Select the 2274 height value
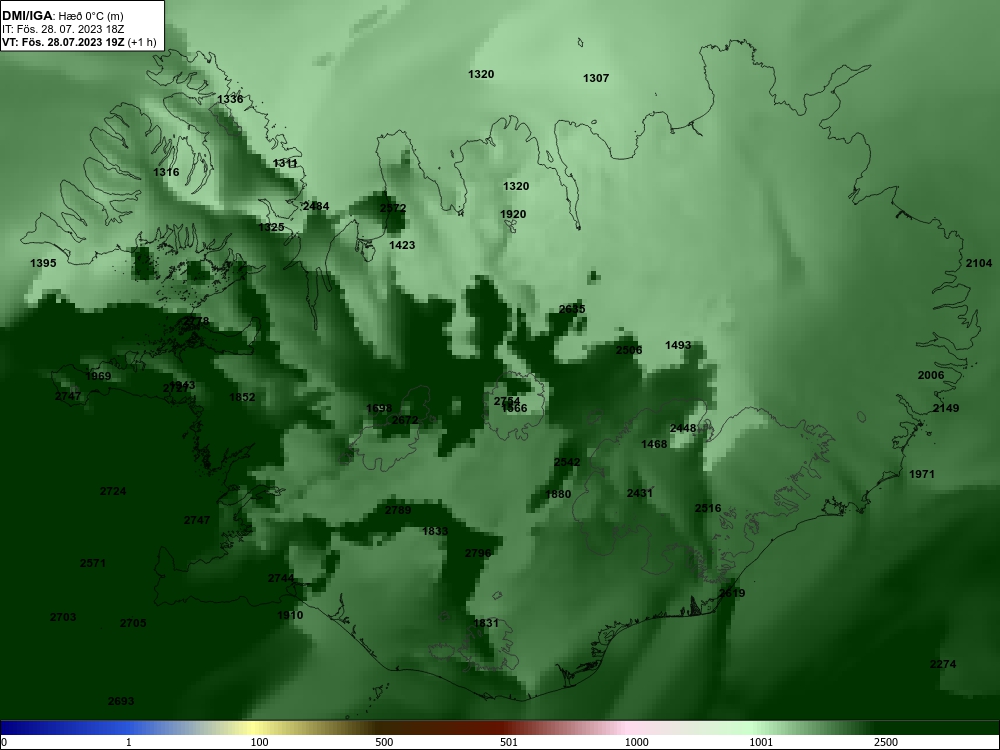Screen dimensions: 1000x750 [943, 664]
